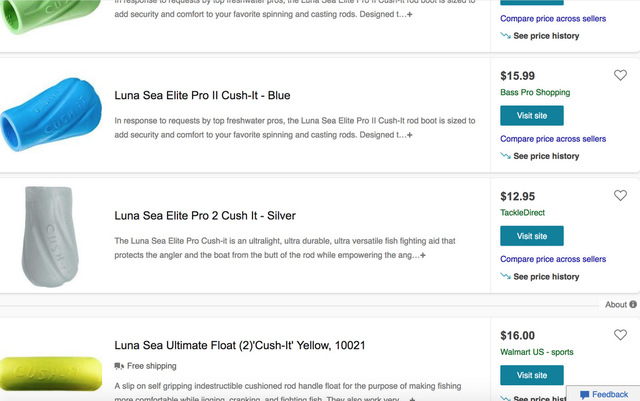The image size is (640, 401).
Task: Compare price across sellers for Blue Cush-It
Action: click(x=552, y=139)
